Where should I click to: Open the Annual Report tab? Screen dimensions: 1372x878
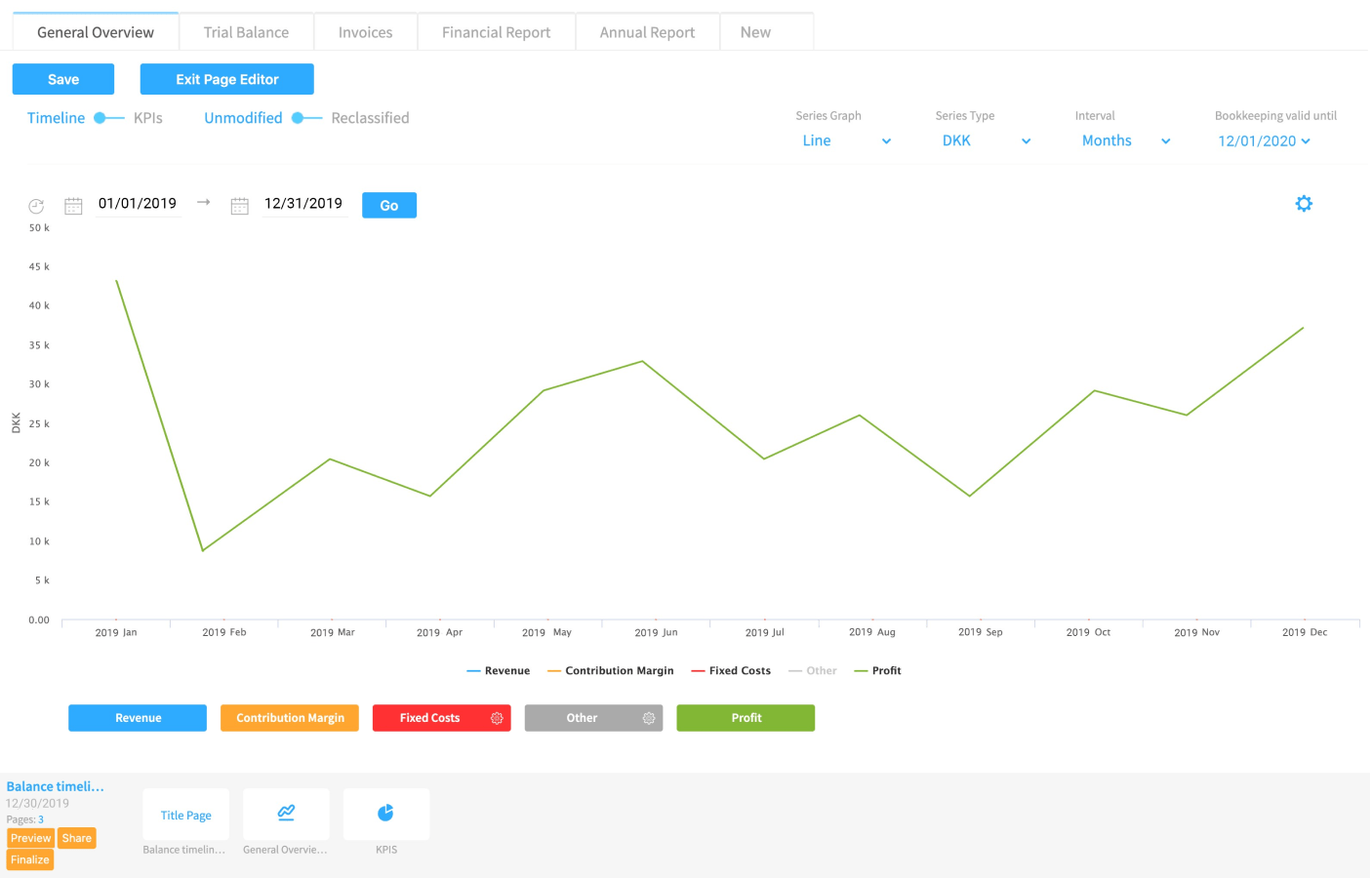pyautogui.click(x=647, y=31)
